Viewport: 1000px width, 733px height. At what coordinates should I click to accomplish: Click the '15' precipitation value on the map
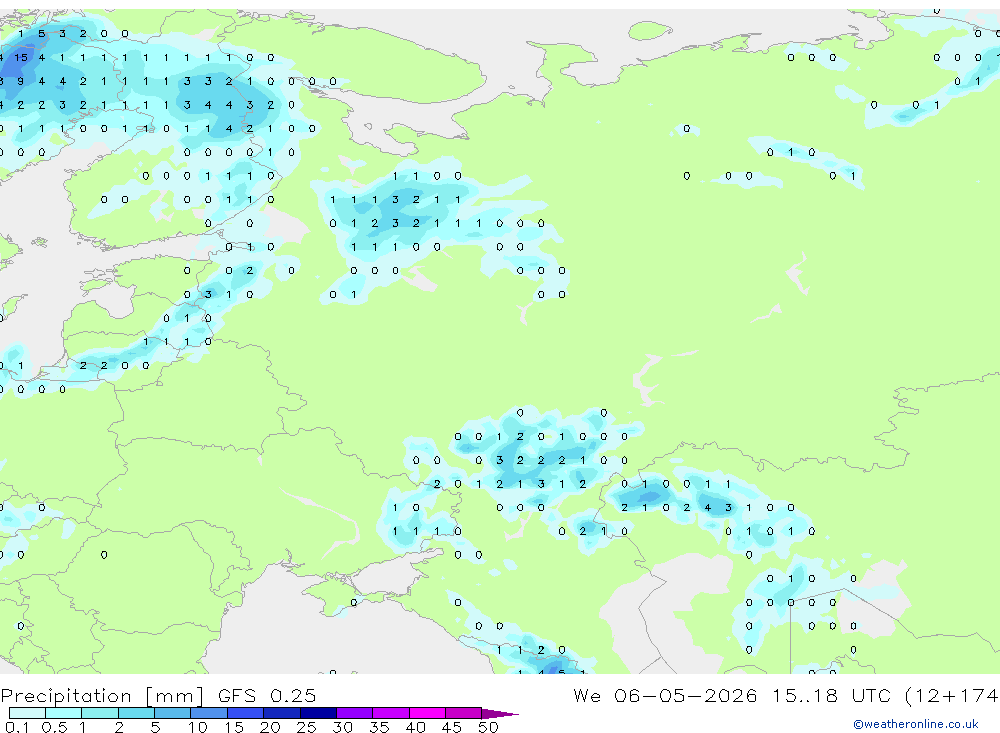coord(21,57)
